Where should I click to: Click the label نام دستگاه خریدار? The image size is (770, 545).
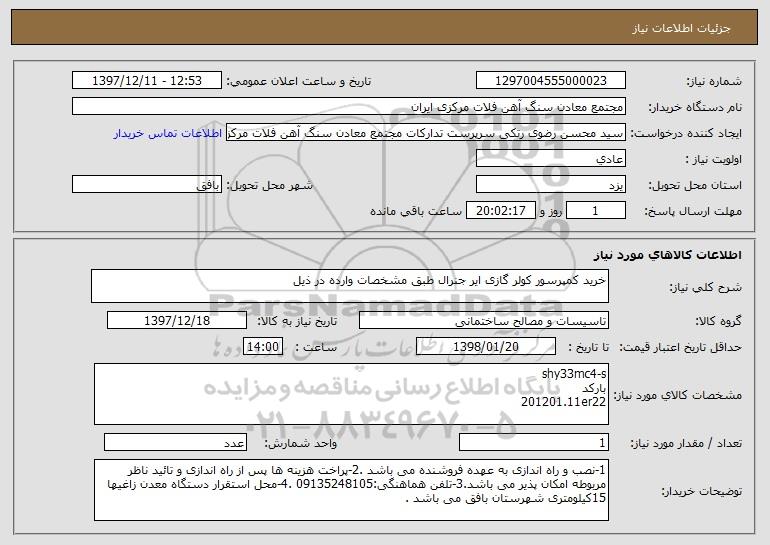click(x=695, y=108)
